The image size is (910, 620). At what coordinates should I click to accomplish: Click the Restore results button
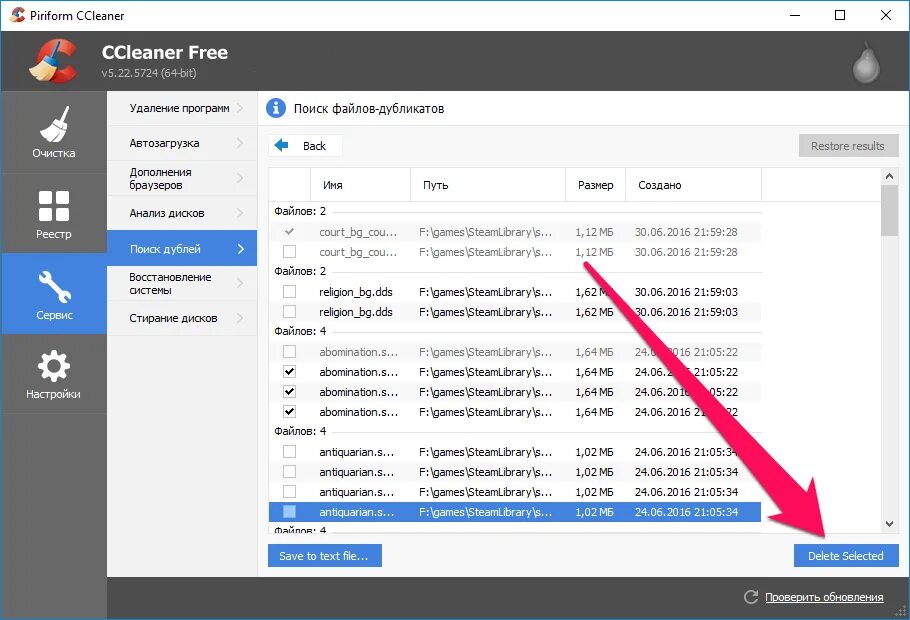[x=848, y=146]
